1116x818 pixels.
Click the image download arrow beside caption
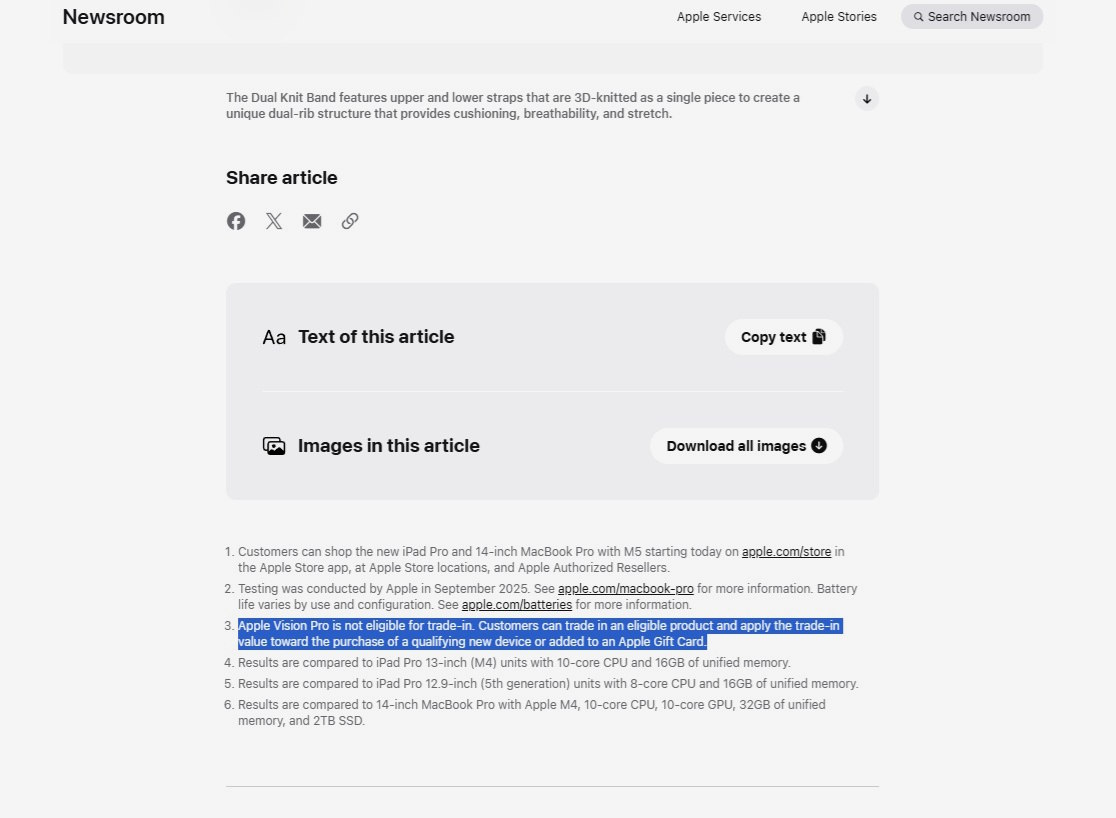(x=867, y=98)
